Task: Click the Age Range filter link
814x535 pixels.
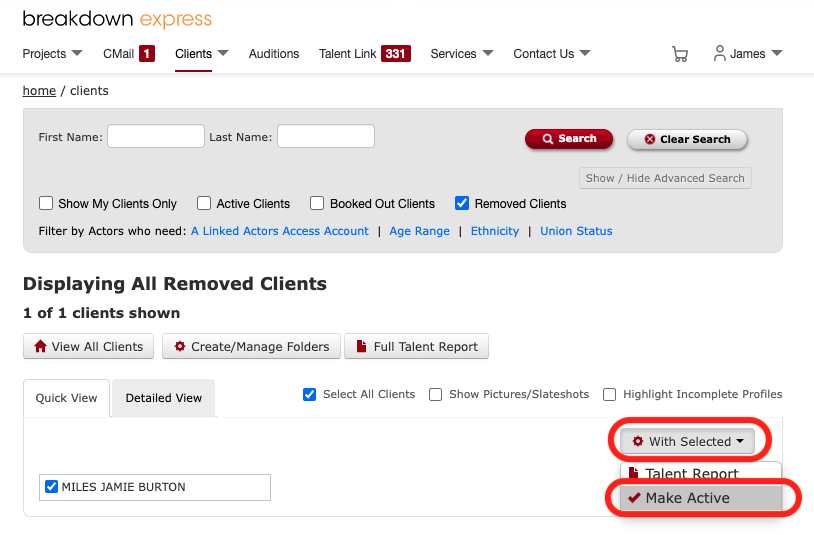Action: tap(419, 231)
